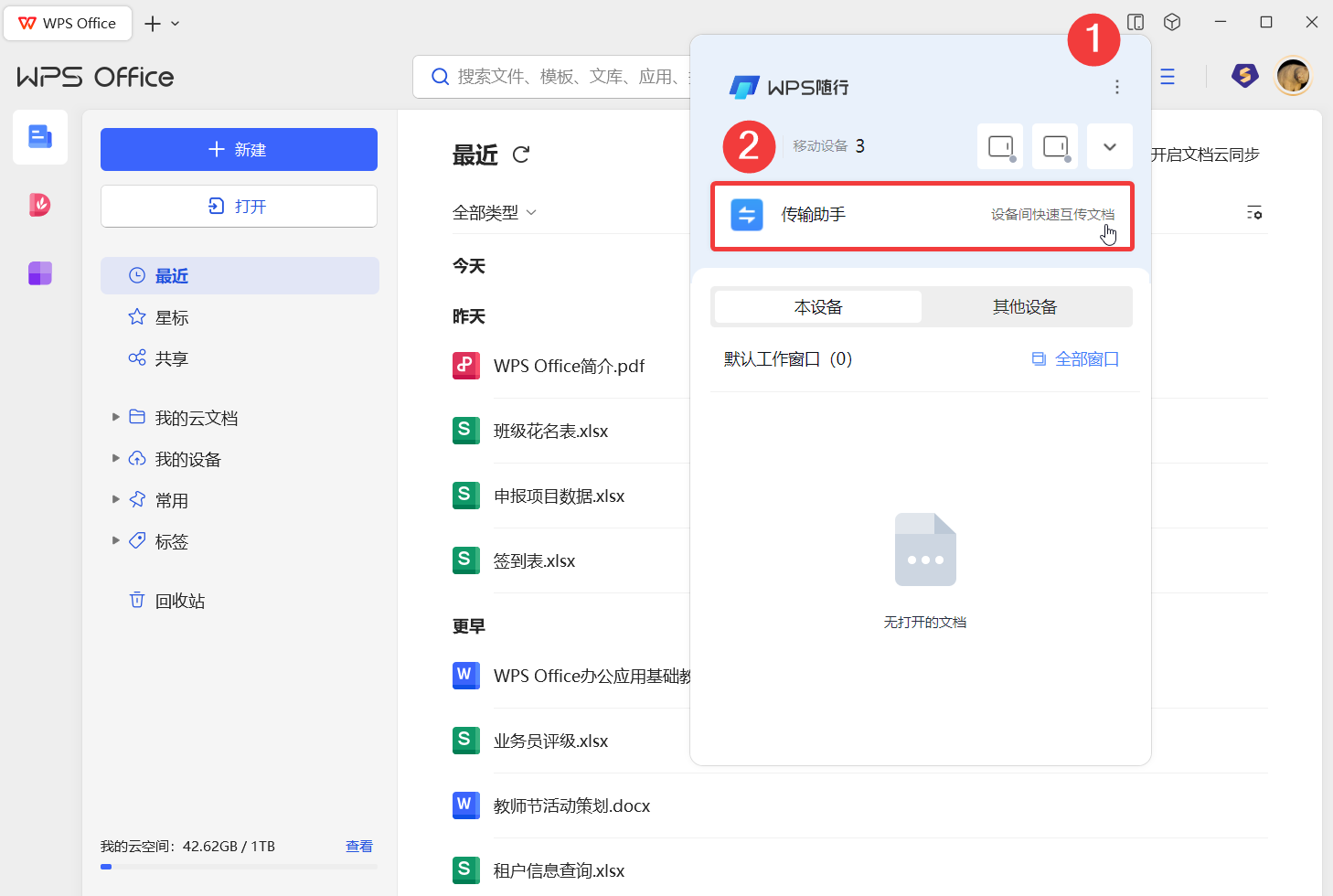
Task: Open dropdown arrow next to new tab plus
Action: (x=176, y=24)
